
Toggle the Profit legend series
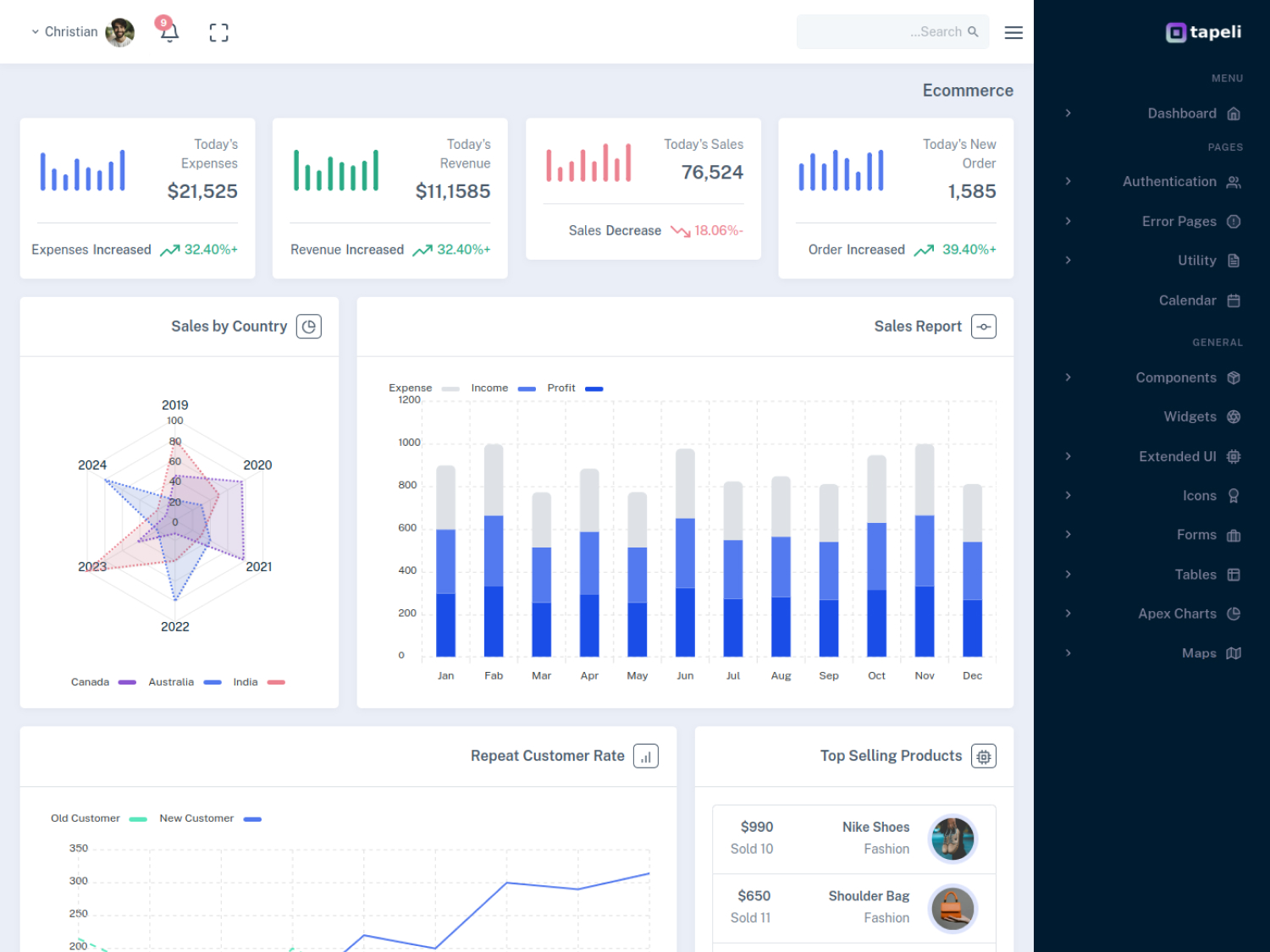click(x=575, y=388)
